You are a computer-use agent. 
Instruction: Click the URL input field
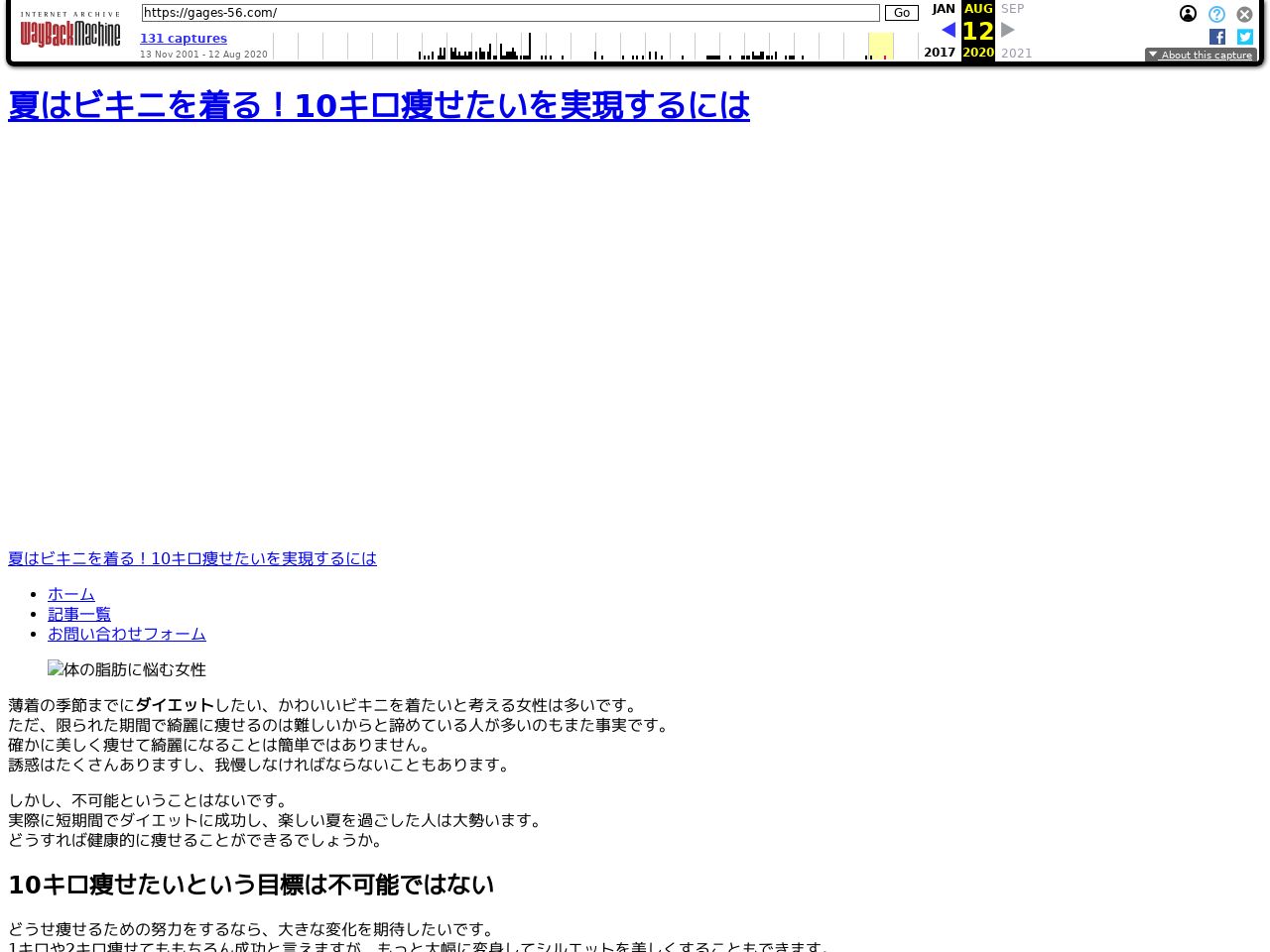click(x=510, y=13)
